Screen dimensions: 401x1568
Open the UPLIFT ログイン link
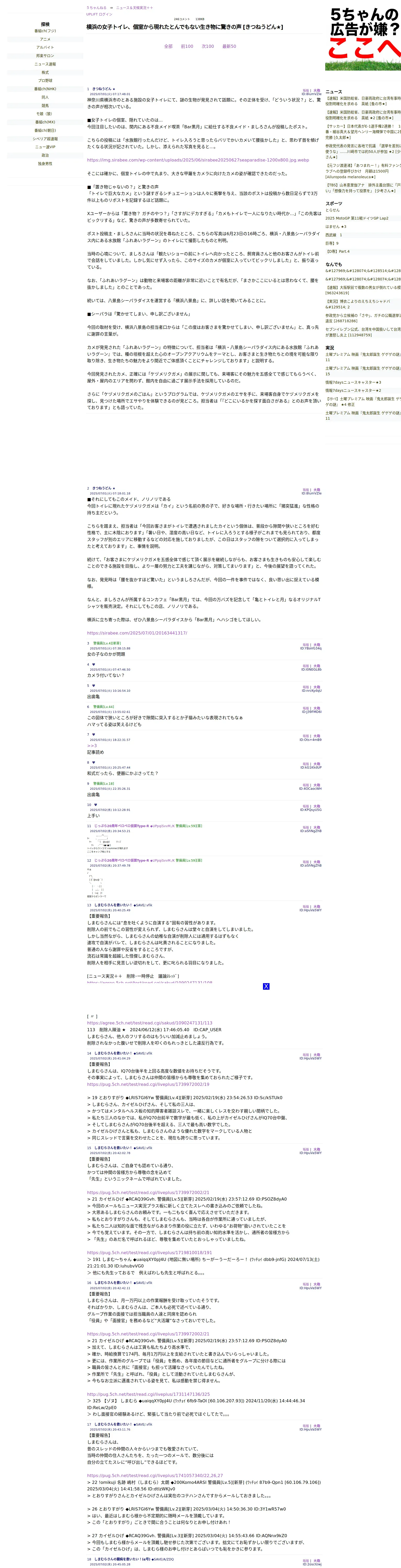coord(99,14)
